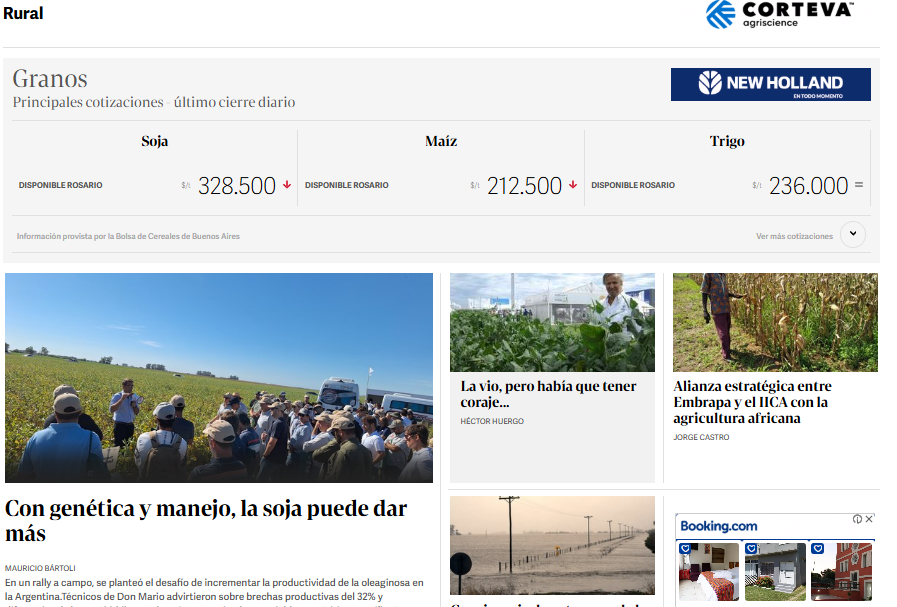897x607 pixels.
Task: Open the New Holland banner ad
Action: click(x=771, y=85)
